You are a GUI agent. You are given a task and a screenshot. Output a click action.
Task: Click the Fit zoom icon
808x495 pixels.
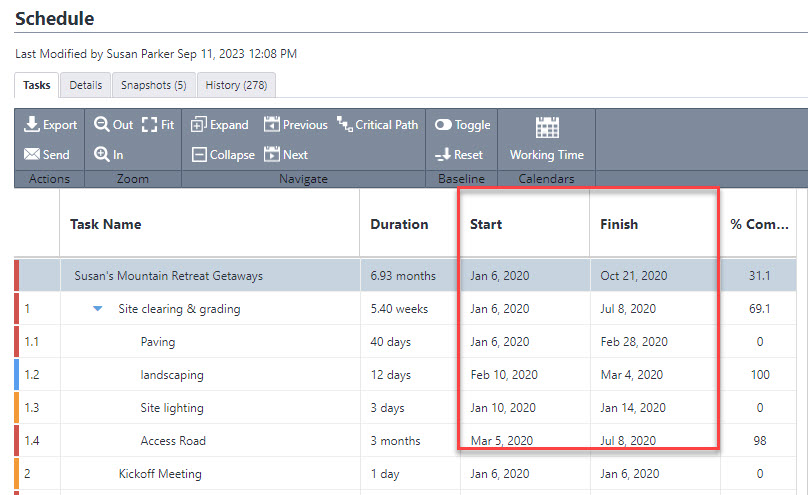click(x=150, y=125)
